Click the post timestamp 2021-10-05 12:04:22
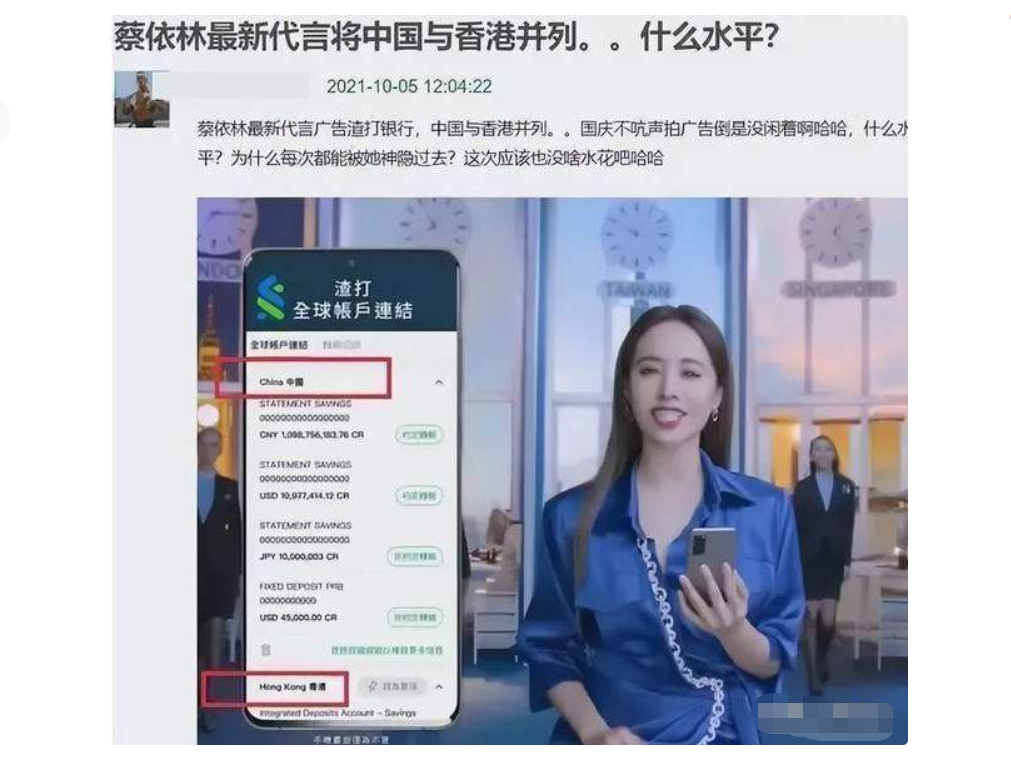This screenshot has width=1011, height=763. click(x=409, y=86)
